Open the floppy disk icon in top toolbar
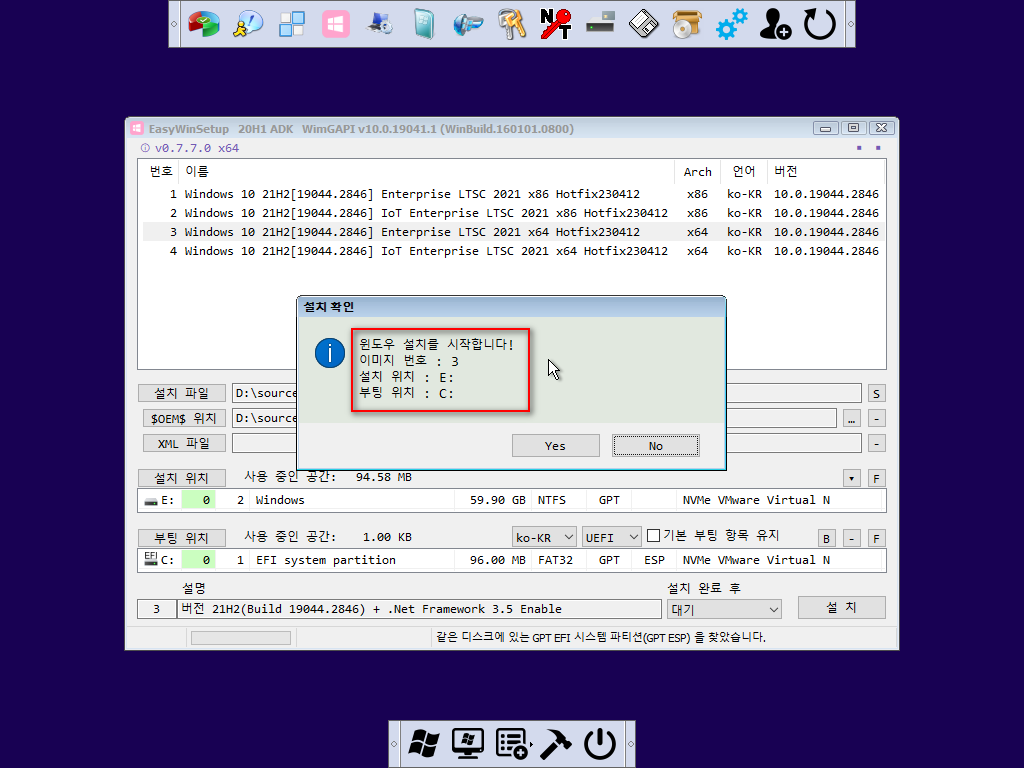This screenshot has width=1024, height=768. tap(643, 24)
